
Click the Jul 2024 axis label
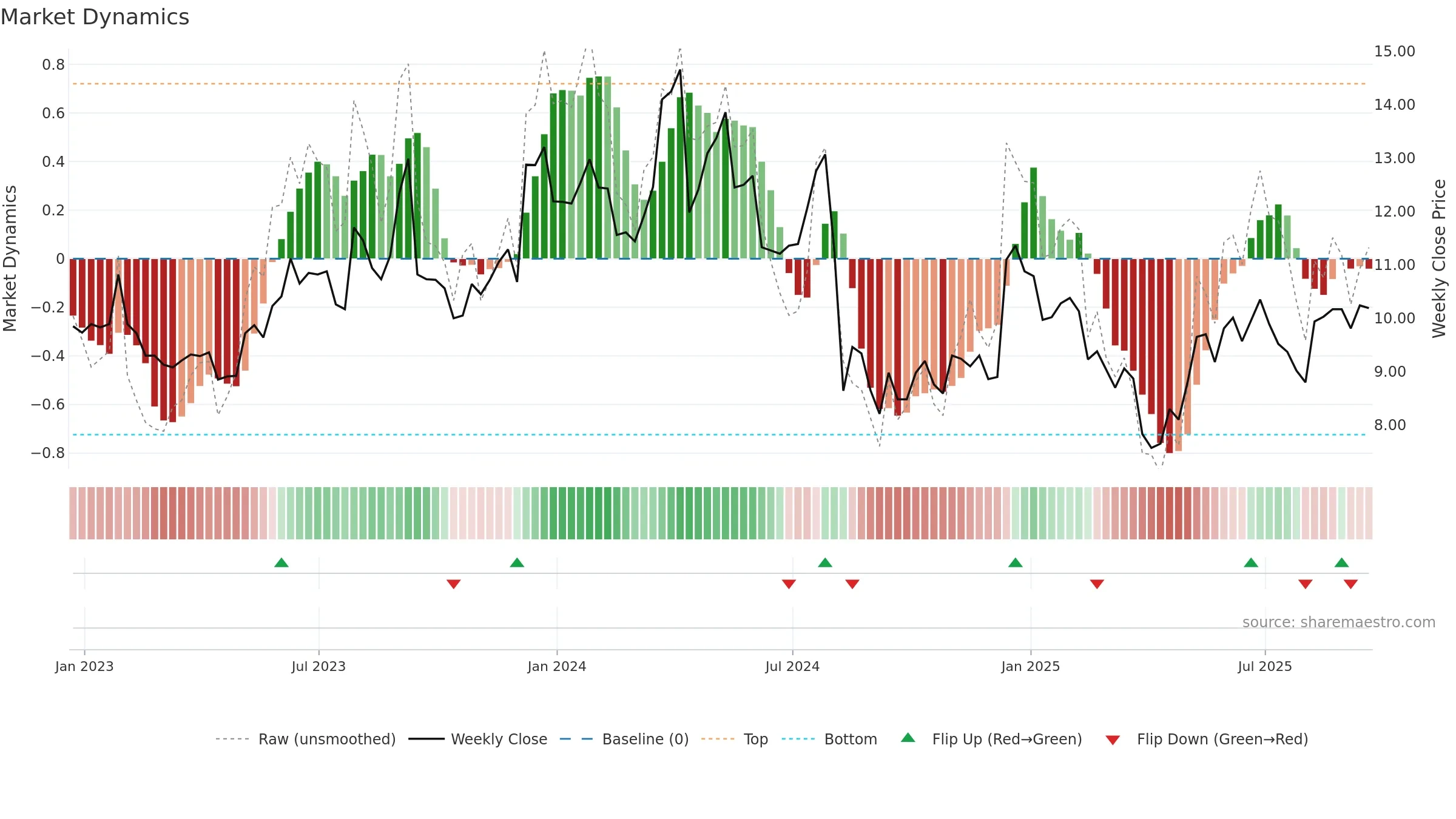[792, 666]
